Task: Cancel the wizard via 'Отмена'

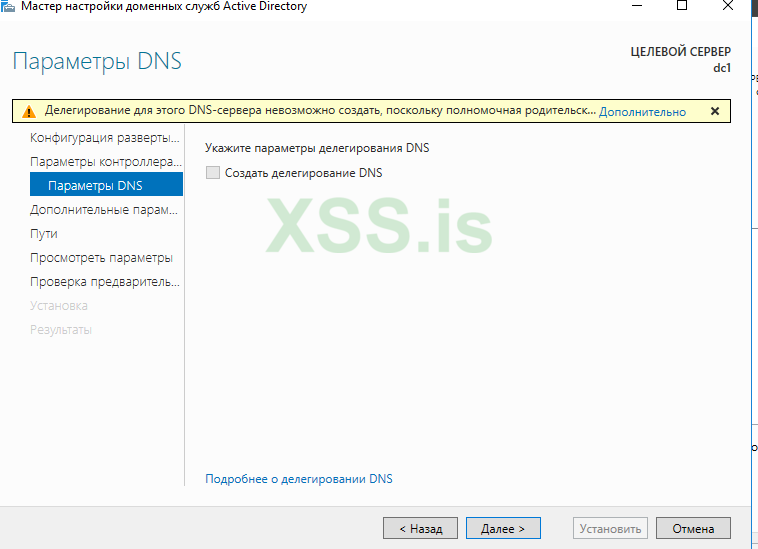Action: point(693,528)
